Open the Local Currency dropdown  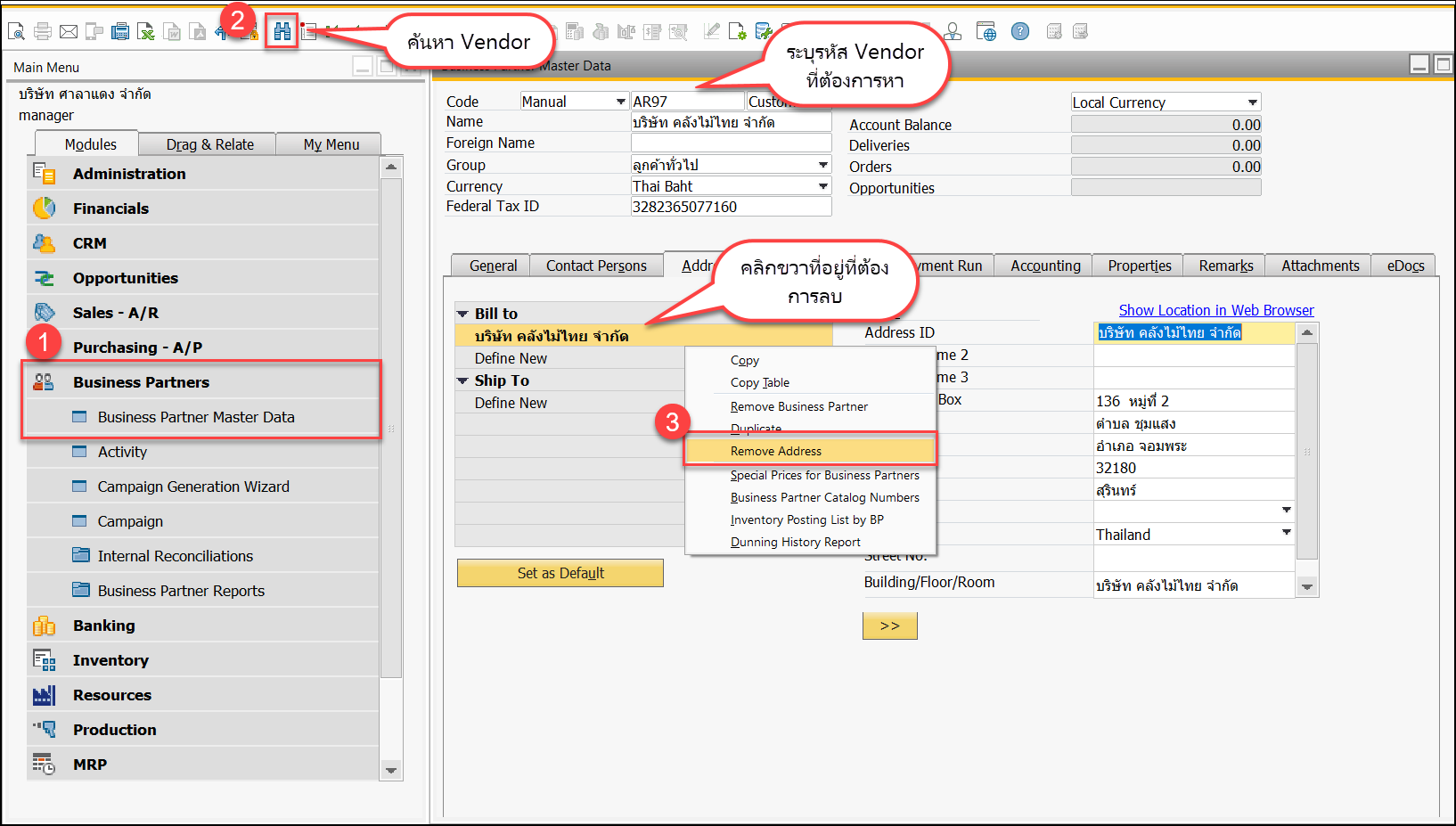pyautogui.click(x=1253, y=102)
